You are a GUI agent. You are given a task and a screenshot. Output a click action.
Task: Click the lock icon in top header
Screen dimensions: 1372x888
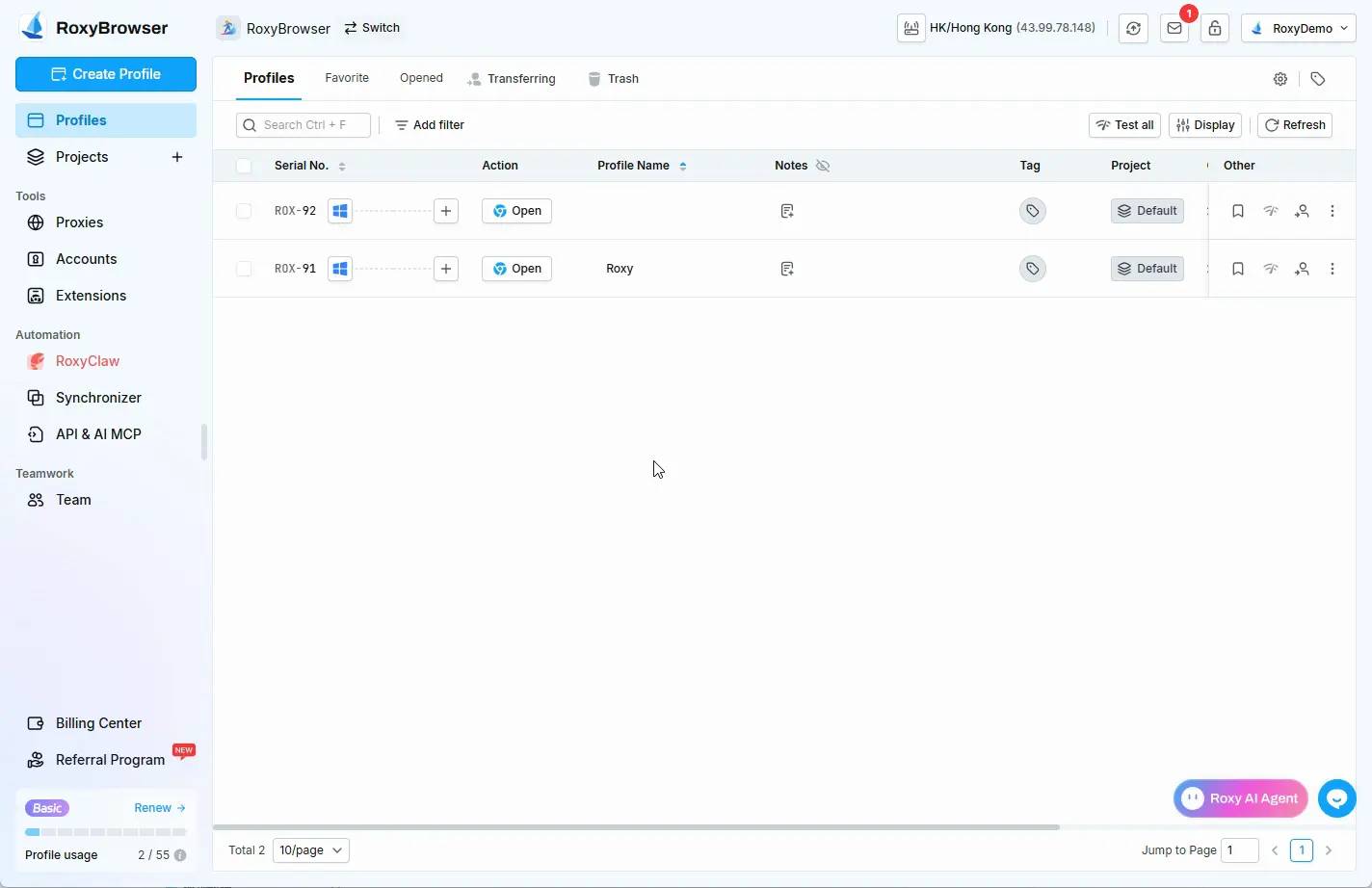pos(1215,28)
